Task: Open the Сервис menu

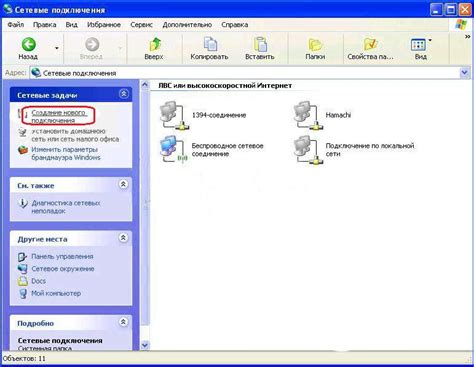Action: click(x=141, y=25)
